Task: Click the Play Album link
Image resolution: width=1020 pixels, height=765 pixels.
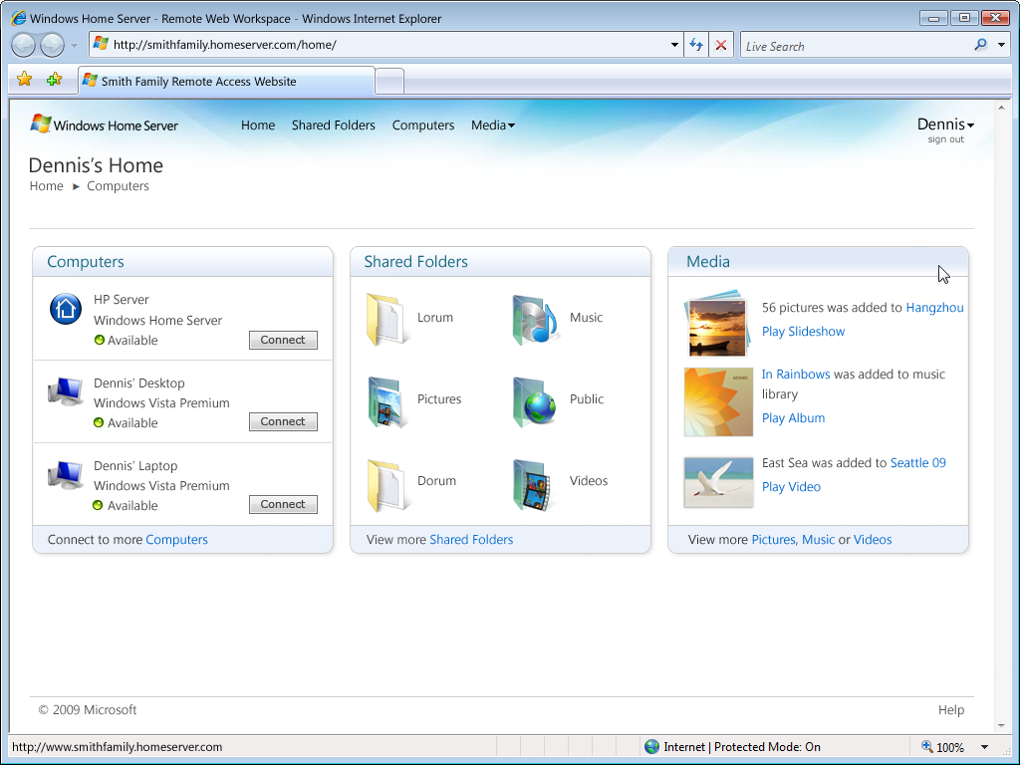Action: click(793, 418)
